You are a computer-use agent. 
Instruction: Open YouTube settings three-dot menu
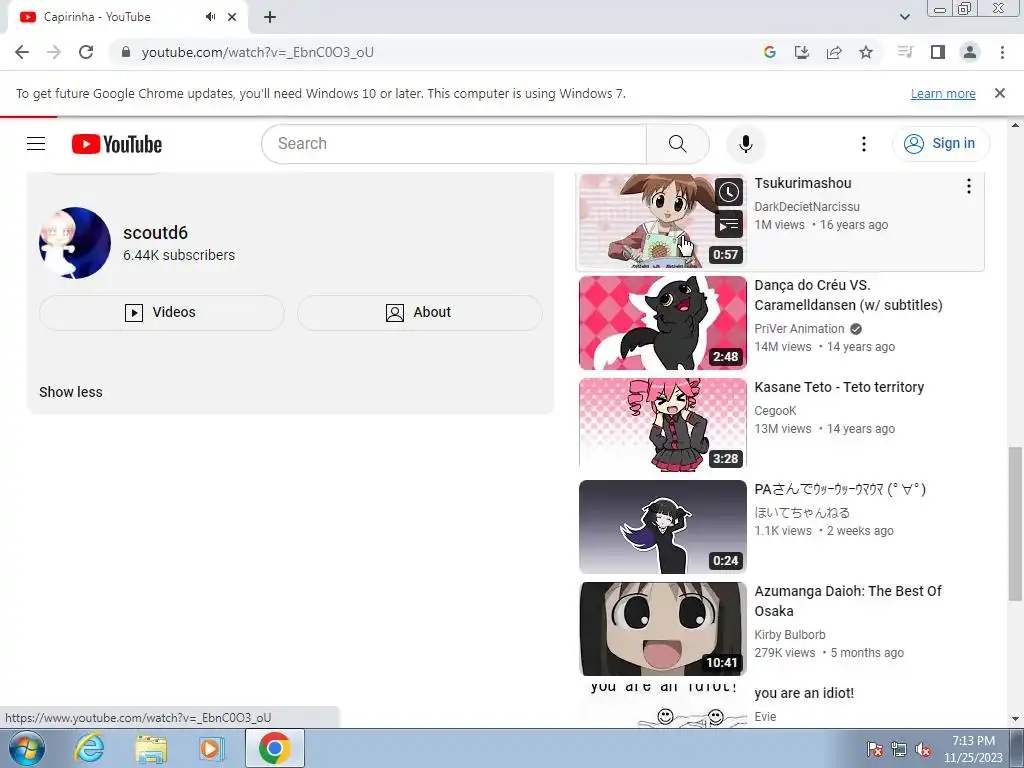[x=863, y=144]
